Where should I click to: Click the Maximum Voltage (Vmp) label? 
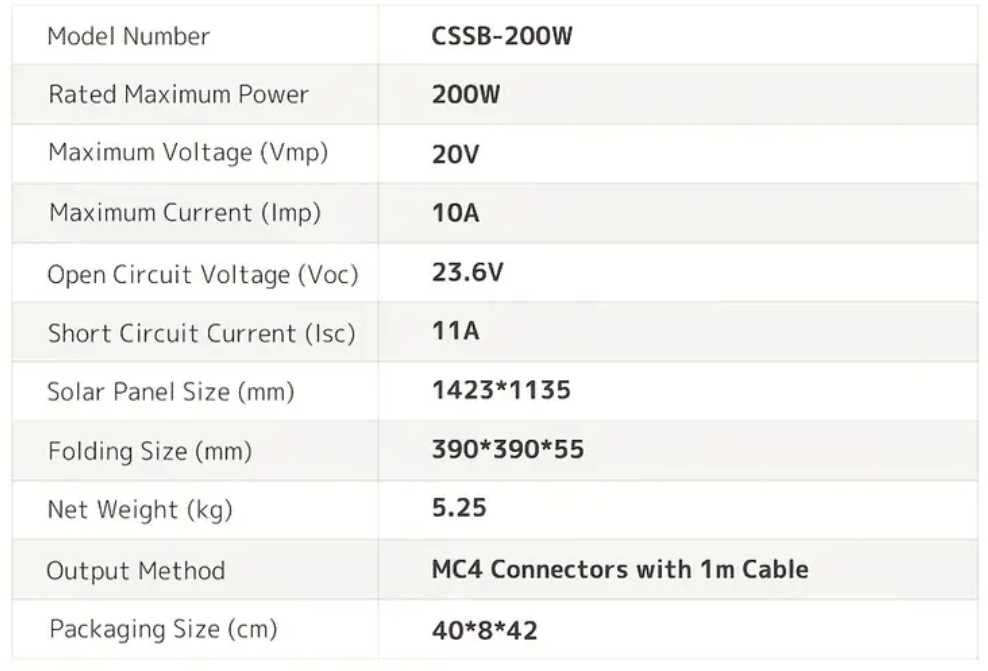tap(188, 153)
